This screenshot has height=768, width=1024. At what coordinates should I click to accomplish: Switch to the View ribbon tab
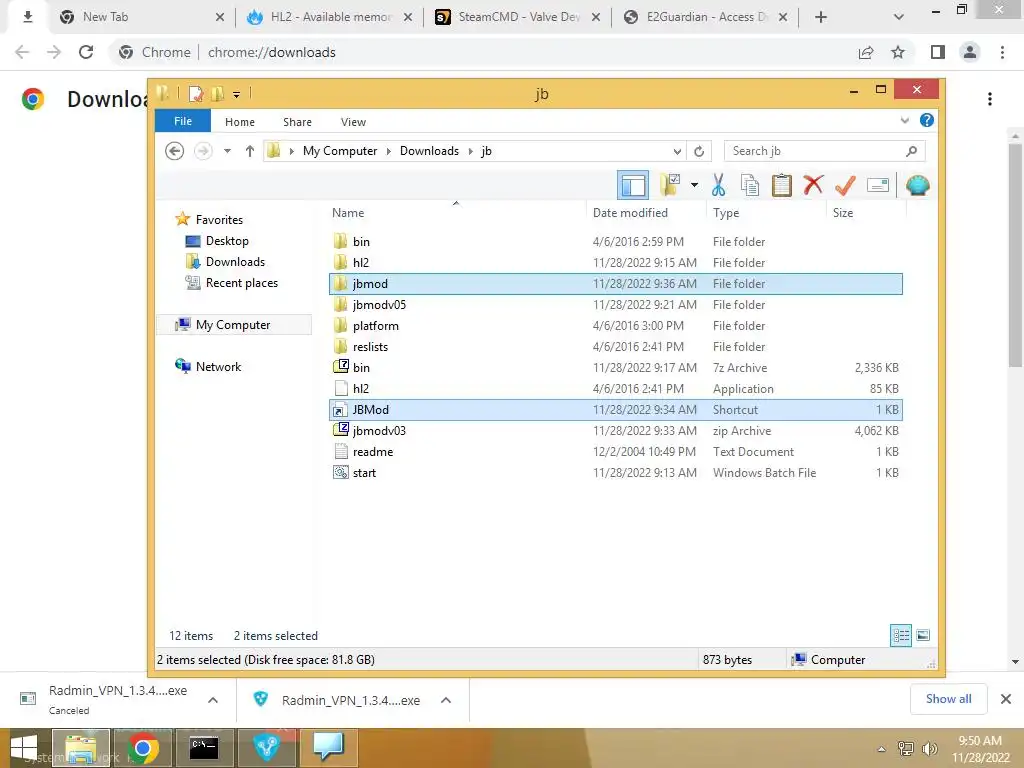[353, 122]
